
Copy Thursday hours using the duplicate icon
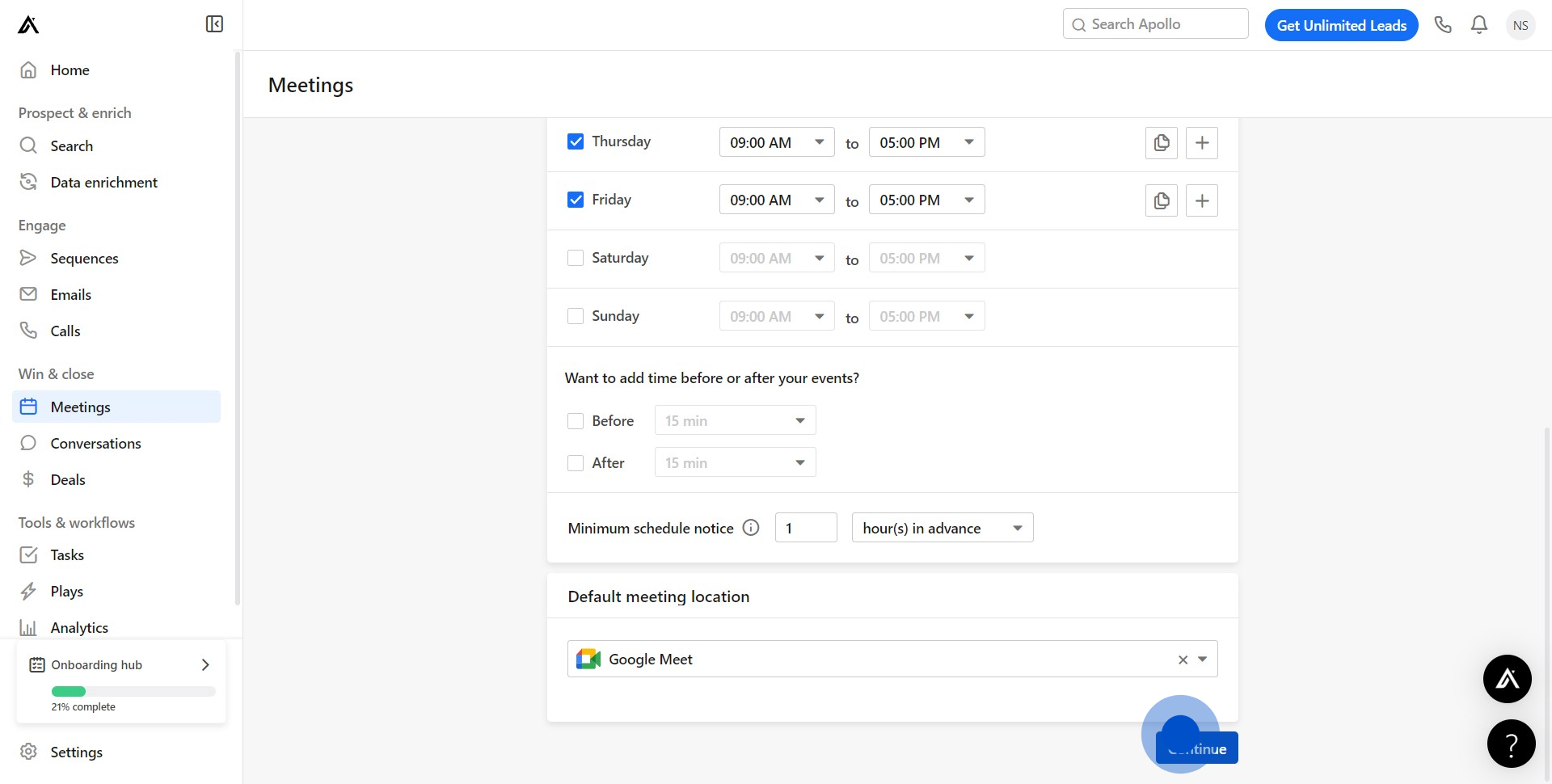click(1162, 143)
